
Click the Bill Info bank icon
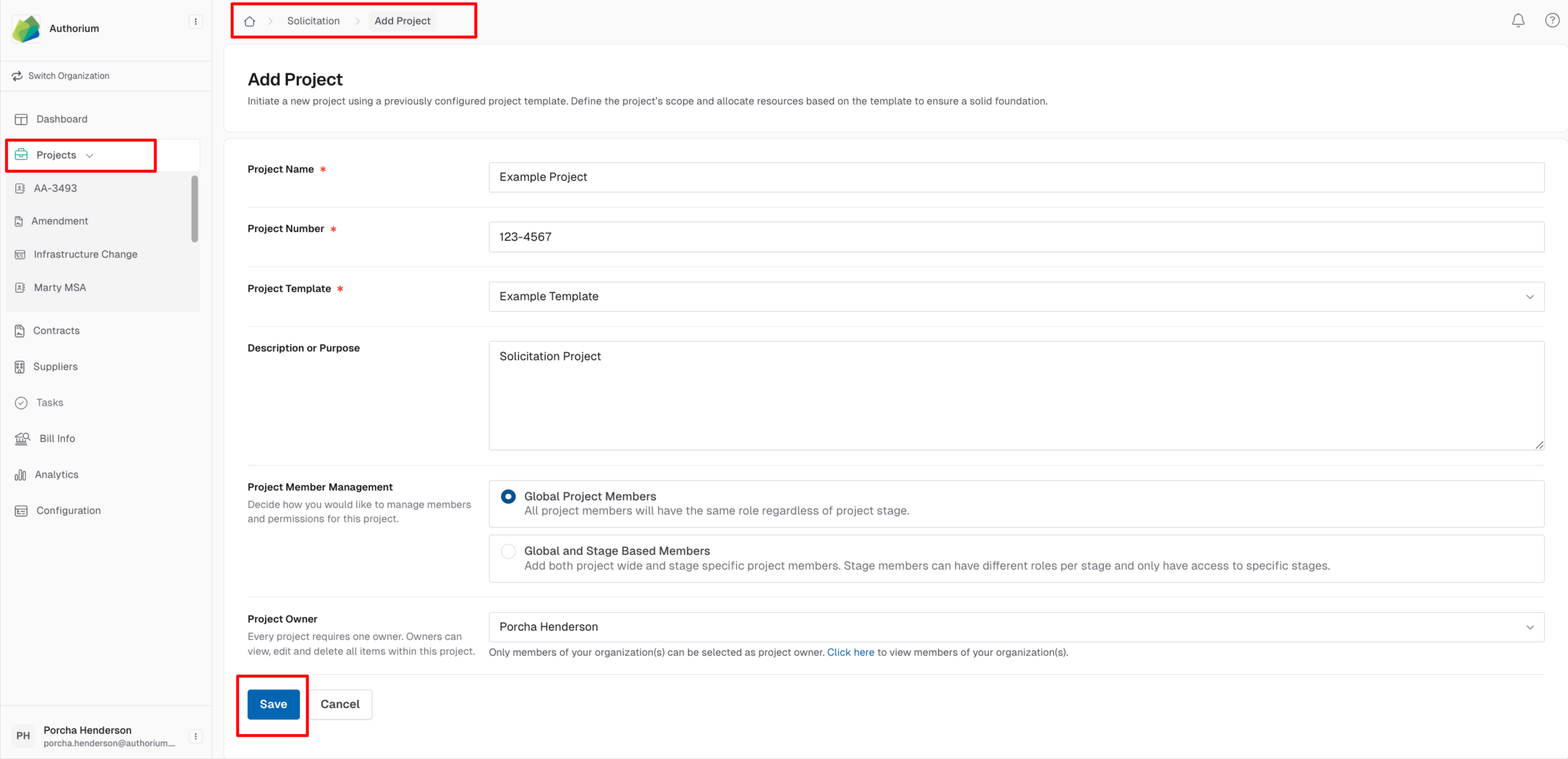[22, 438]
